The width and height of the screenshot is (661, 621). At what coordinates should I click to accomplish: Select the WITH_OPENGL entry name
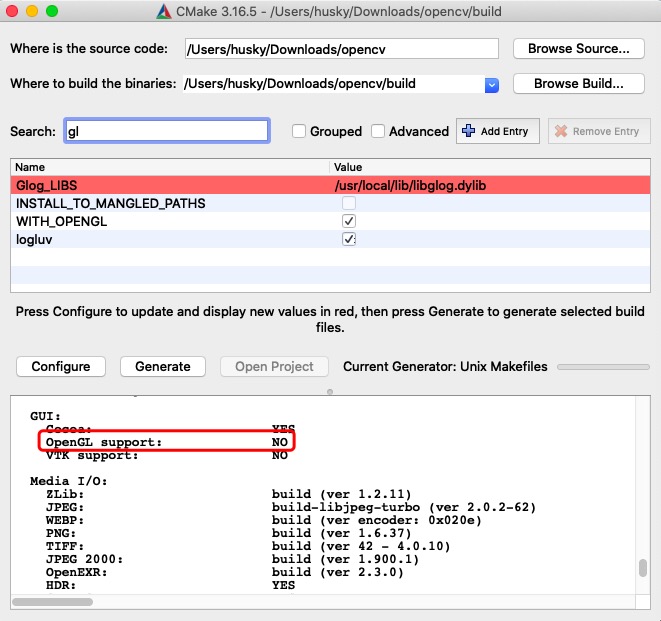click(62, 222)
